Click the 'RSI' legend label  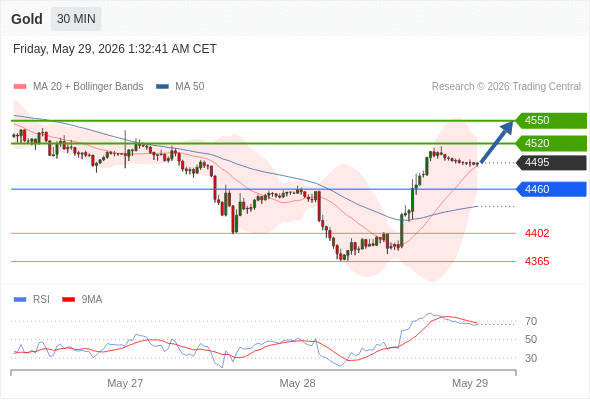(41, 300)
